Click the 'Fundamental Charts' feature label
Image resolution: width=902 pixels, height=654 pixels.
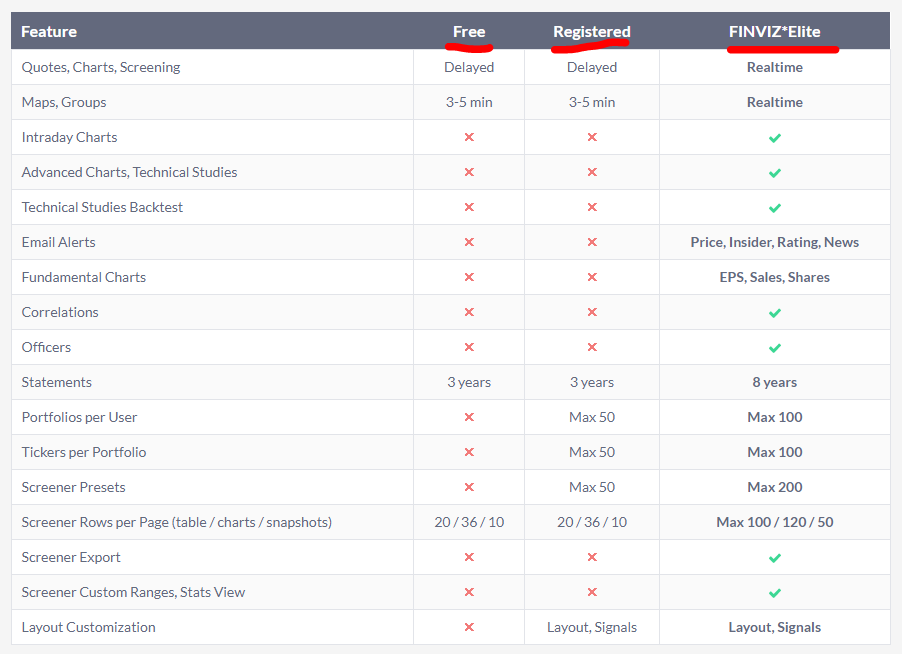(x=83, y=277)
